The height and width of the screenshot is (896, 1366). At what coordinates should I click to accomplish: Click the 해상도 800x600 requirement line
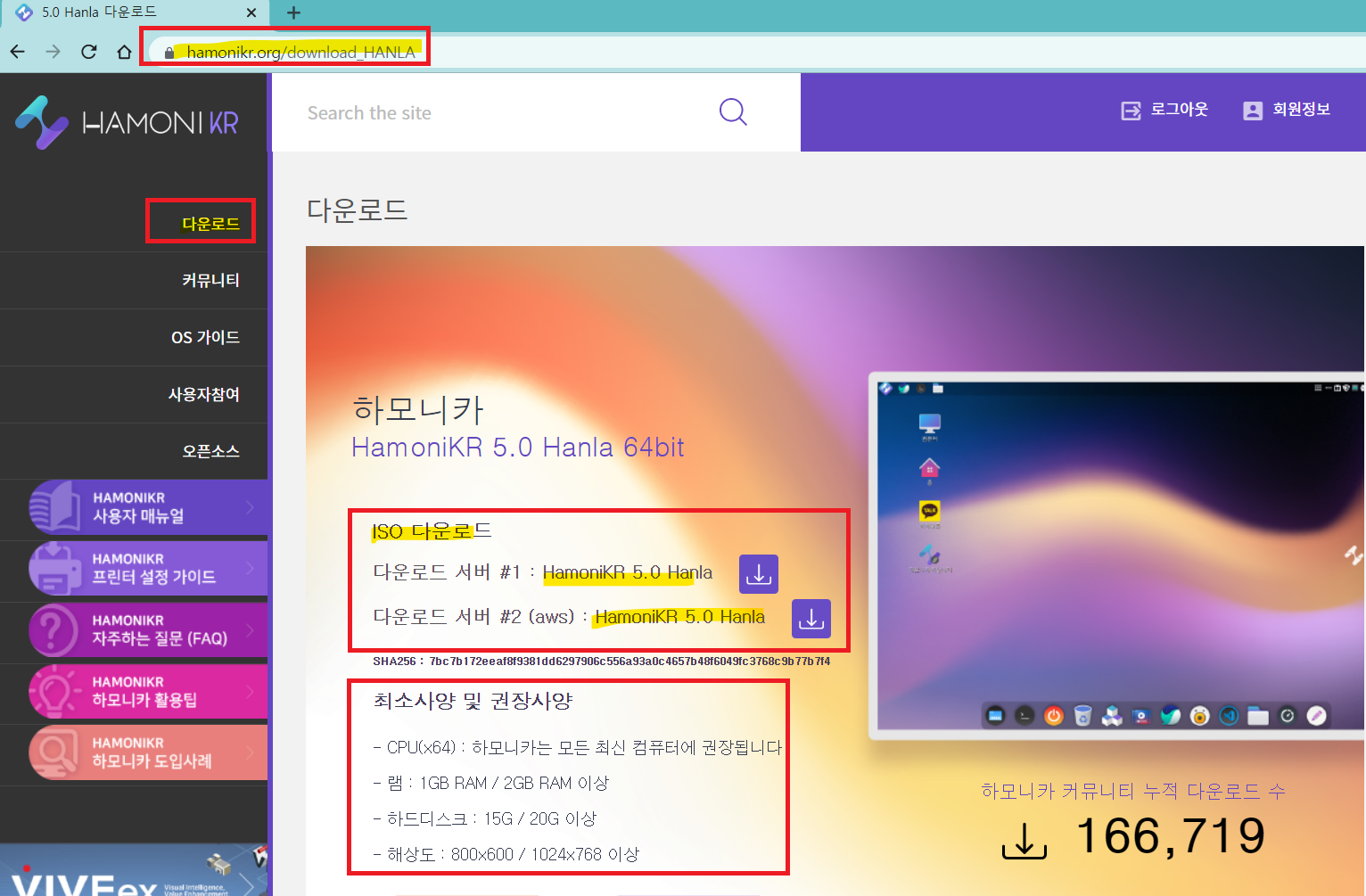(506, 854)
